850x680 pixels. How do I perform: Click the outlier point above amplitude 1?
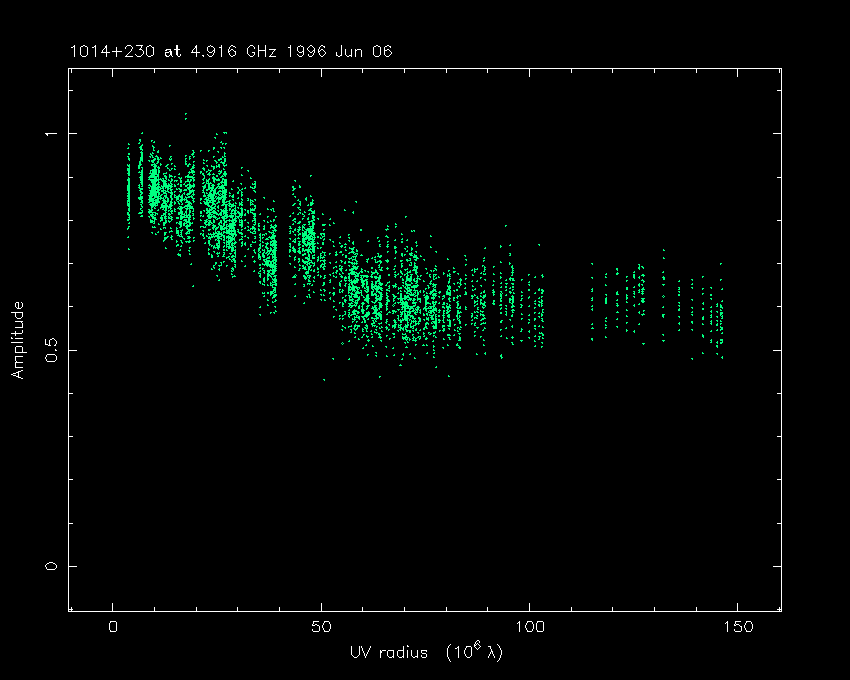(x=185, y=116)
